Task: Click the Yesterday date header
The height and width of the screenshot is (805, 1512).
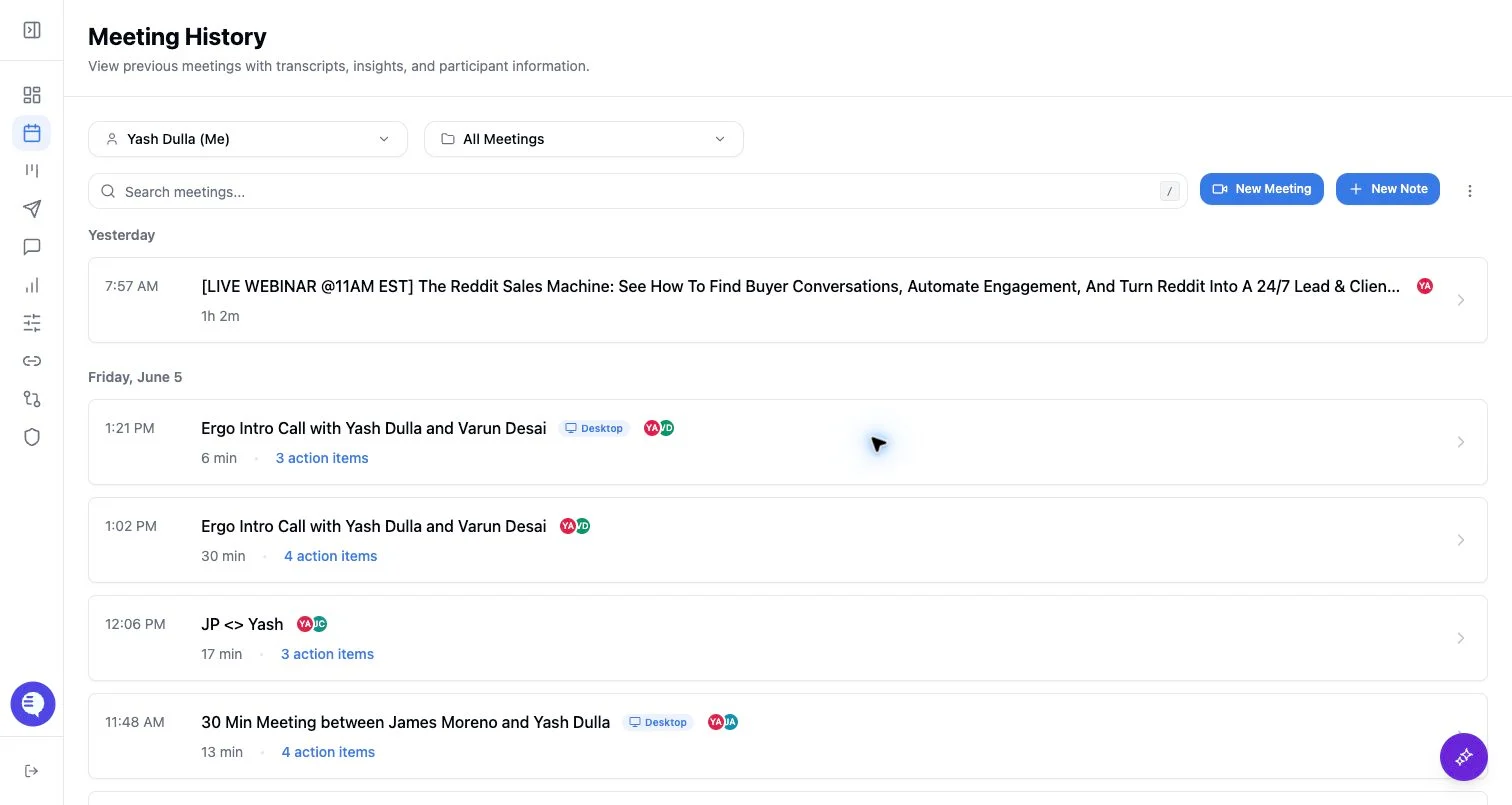Action: pos(121,235)
